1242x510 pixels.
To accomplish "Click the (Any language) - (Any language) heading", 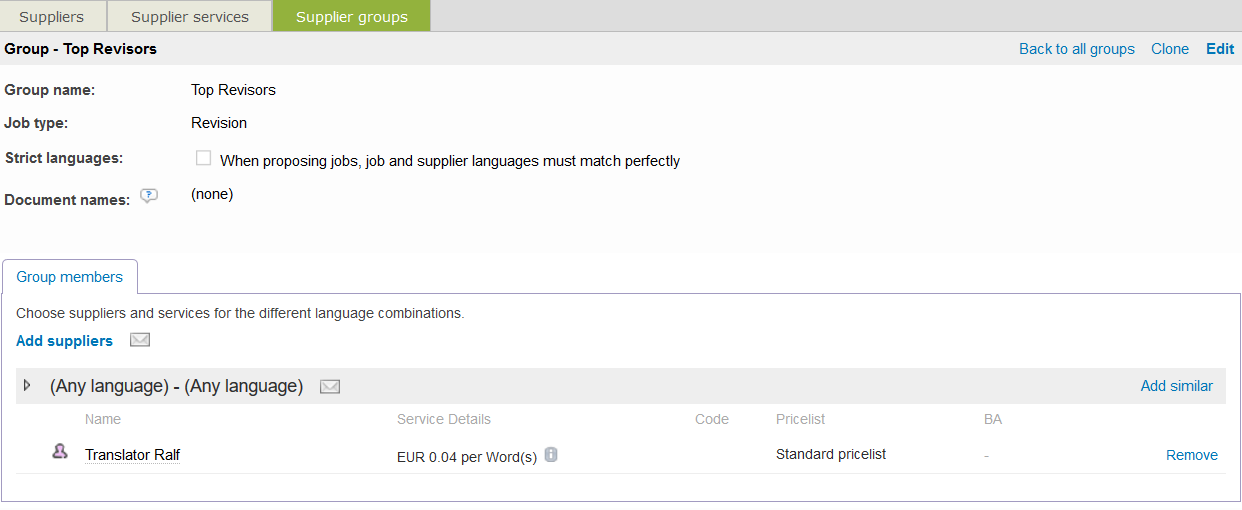I will click(176, 386).
